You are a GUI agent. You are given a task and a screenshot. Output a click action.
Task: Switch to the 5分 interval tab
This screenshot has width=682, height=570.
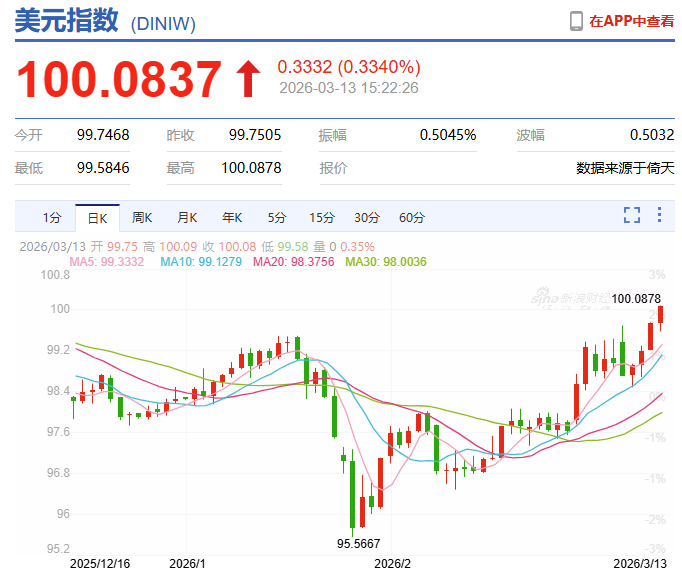(277, 217)
